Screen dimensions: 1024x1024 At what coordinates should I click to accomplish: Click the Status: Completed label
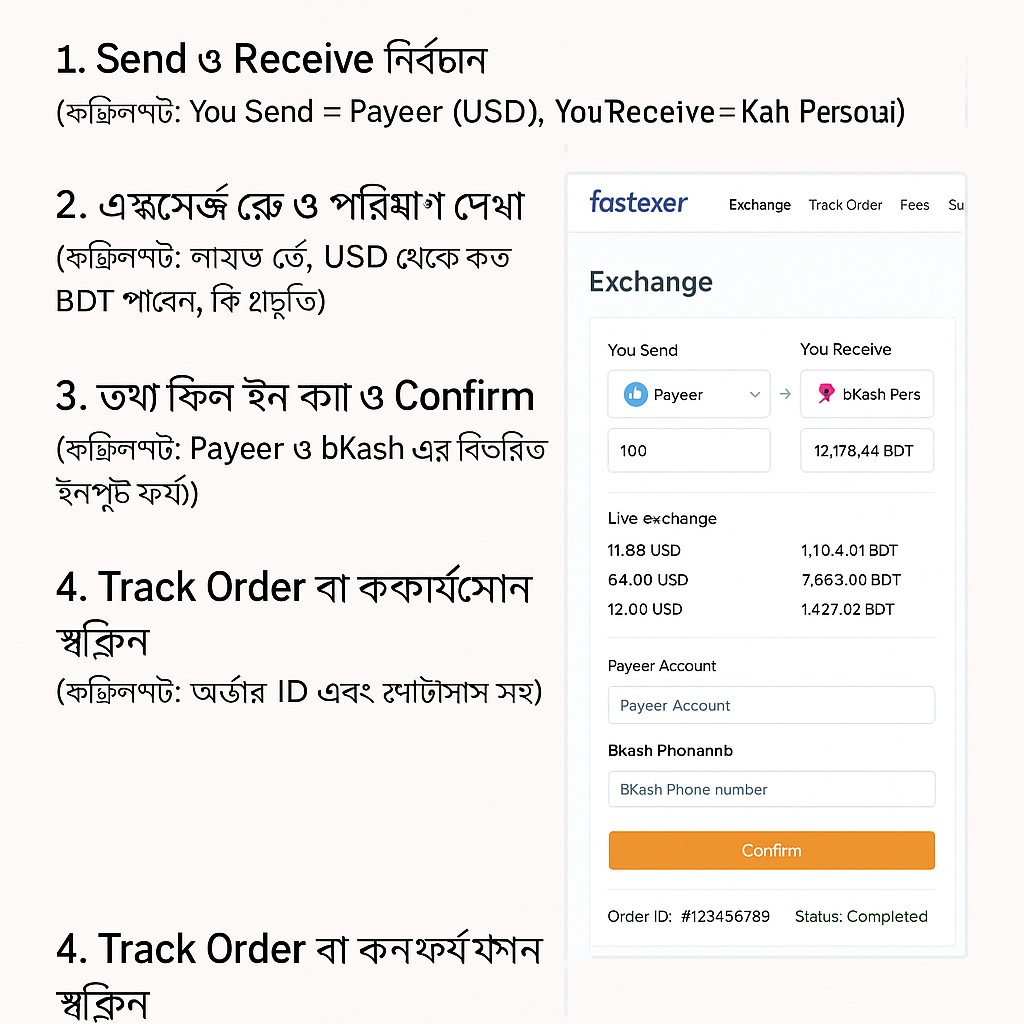tap(861, 917)
